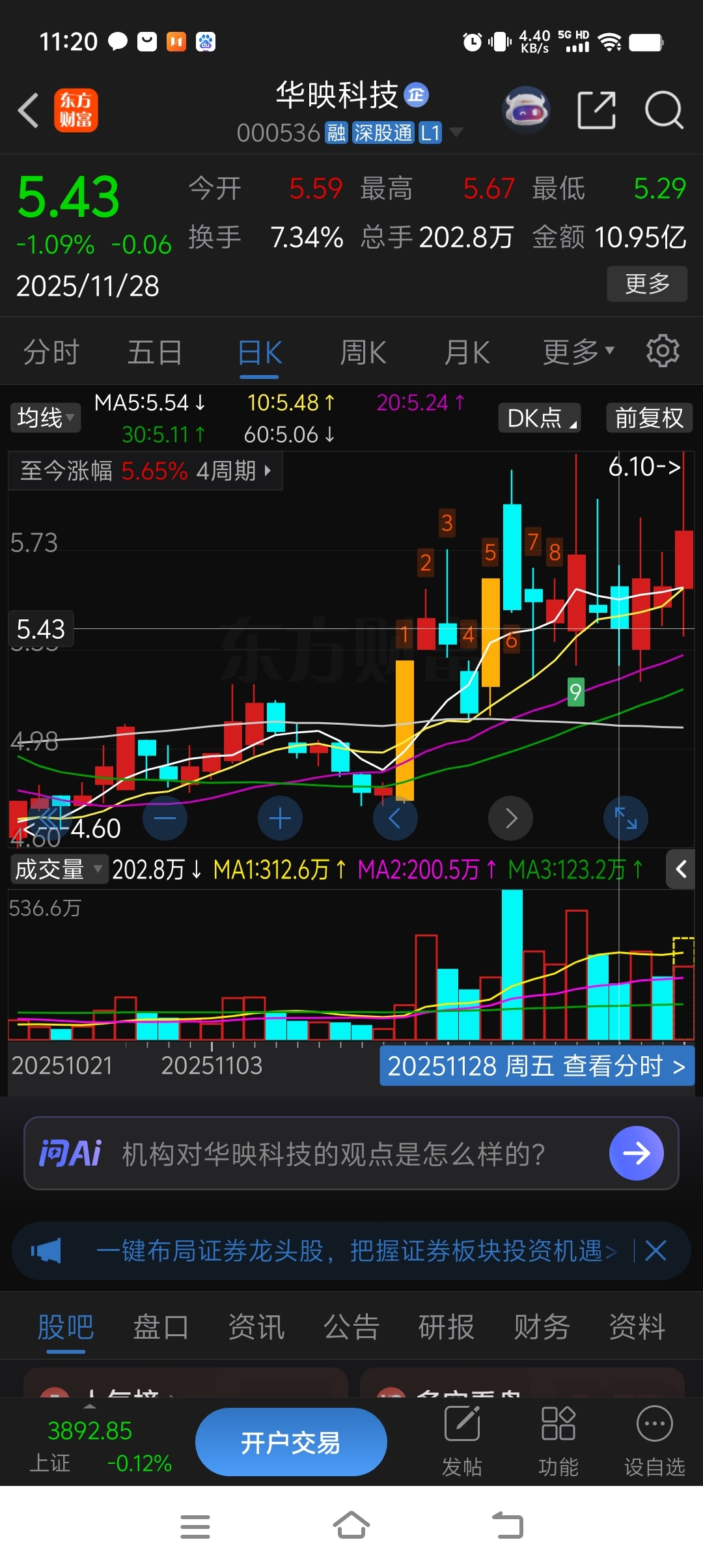Tap the 5.43 crosshair price label
This screenshot has height=1568, width=703.
(x=40, y=629)
